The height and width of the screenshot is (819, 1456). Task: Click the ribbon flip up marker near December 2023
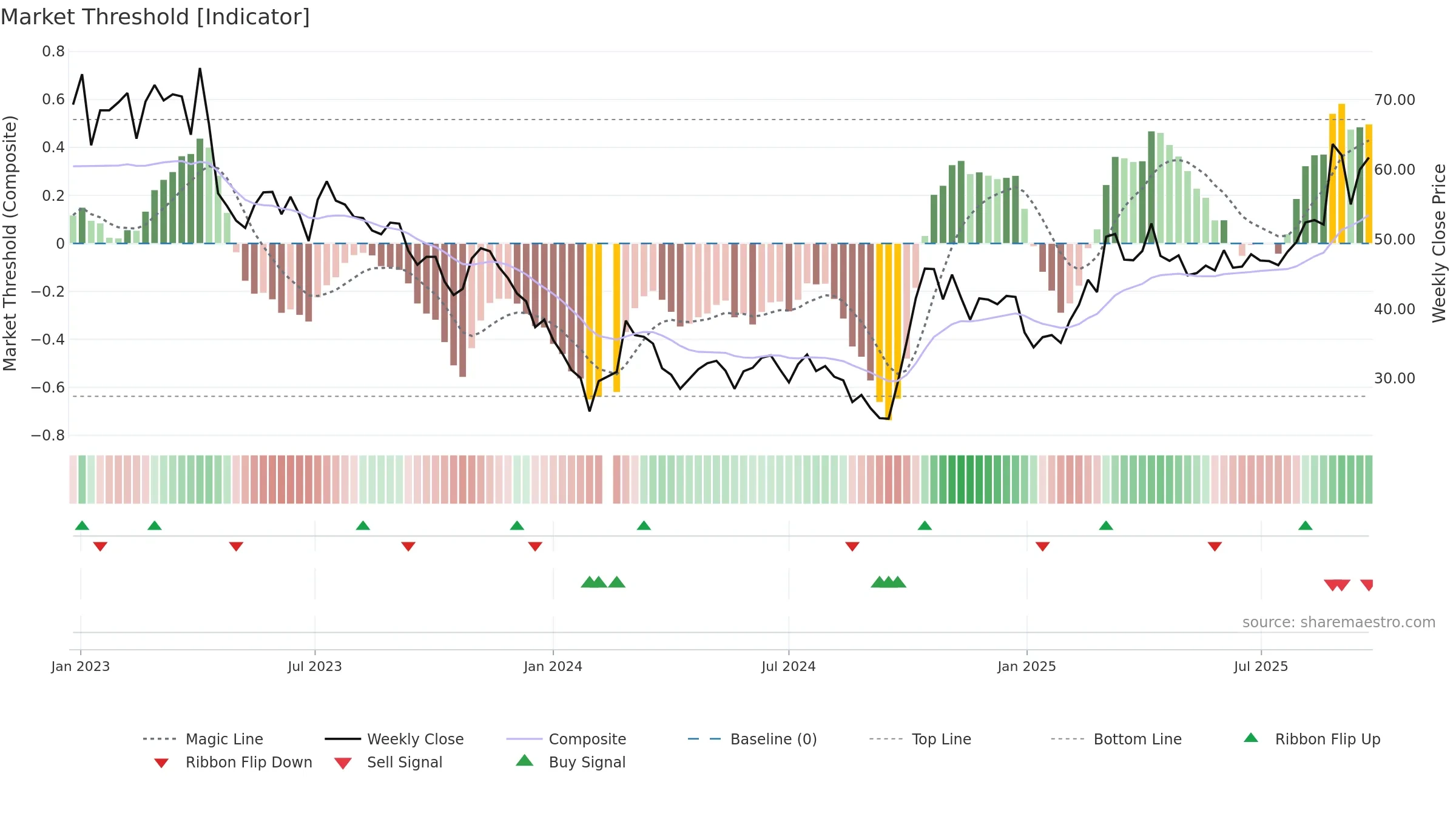(517, 525)
